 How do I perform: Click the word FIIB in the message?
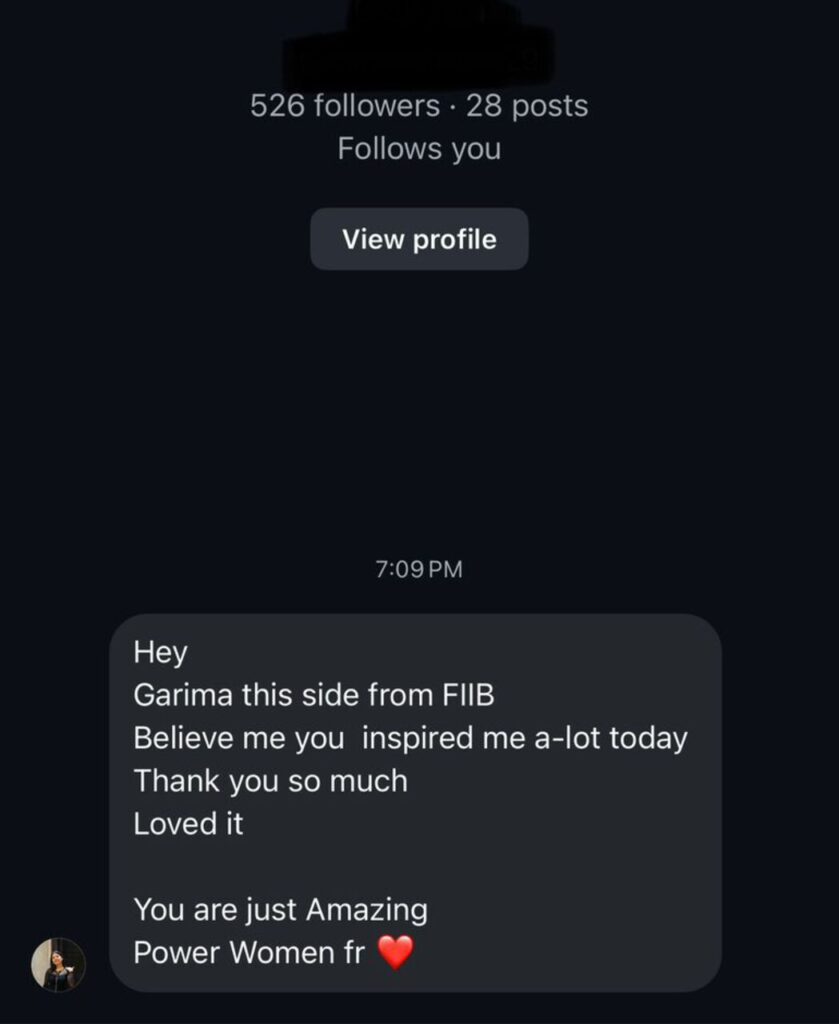click(467, 695)
